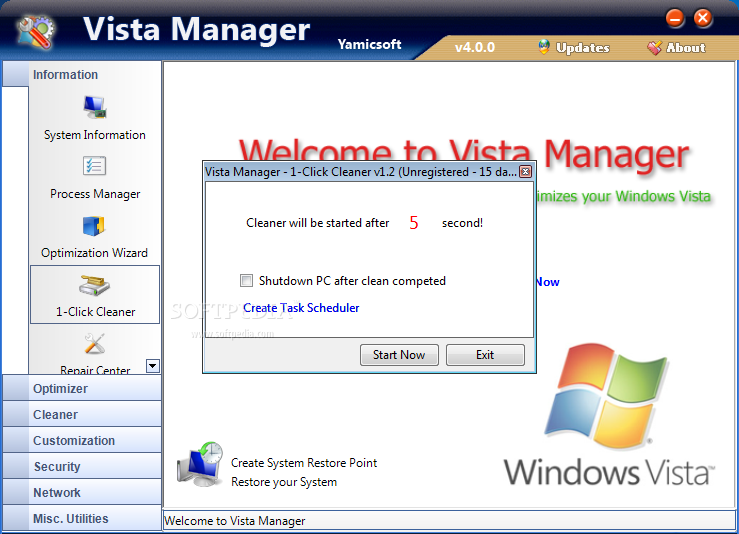Image resolution: width=739 pixels, height=534 pixels.
Task: Open System Information monitor icon
Action: click(95, 107)
